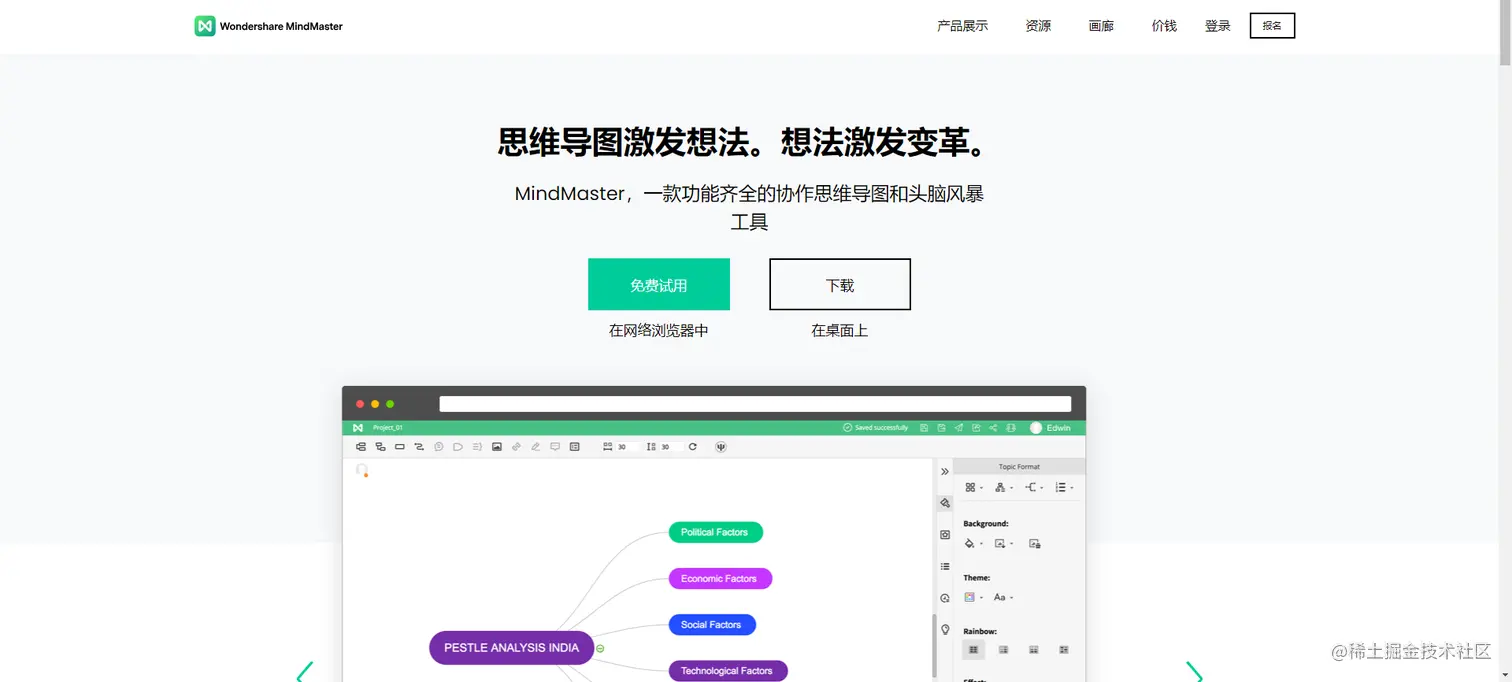Select the Political Factors node
Viewport: 1512px width, 682px height.
pyautogui.click(x=715, y=532)
